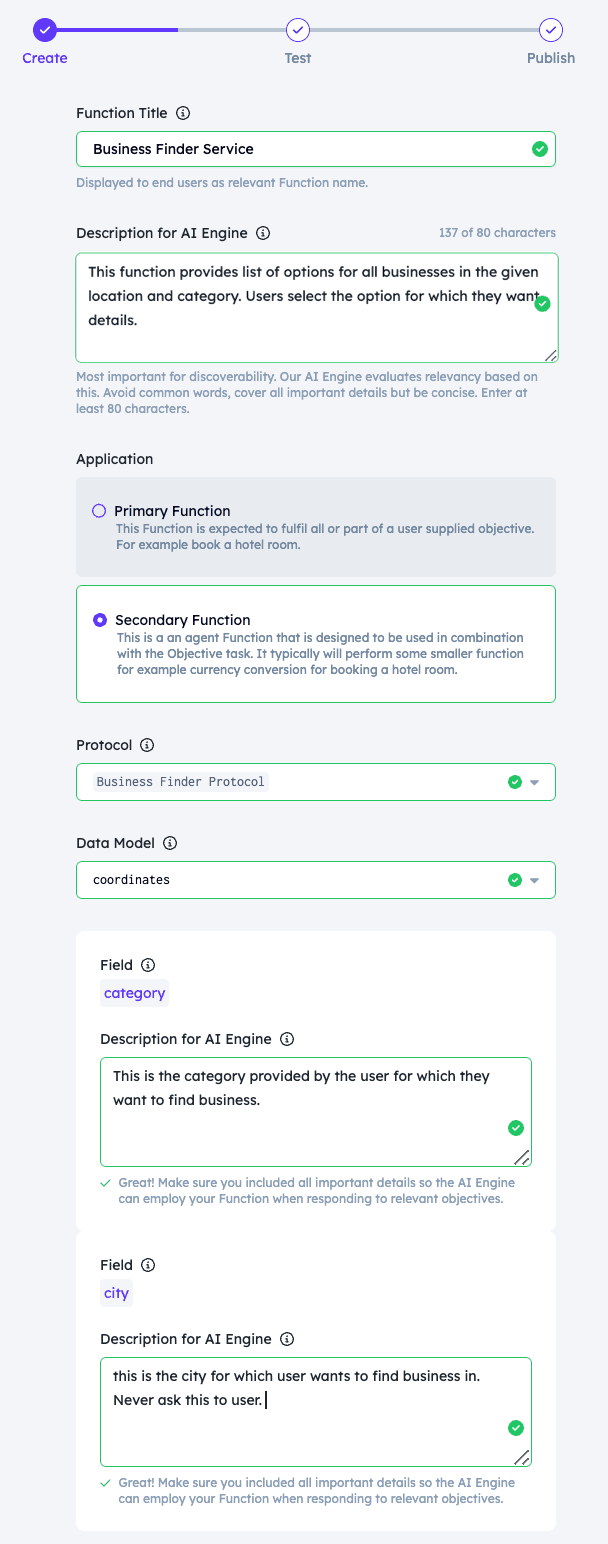Click the city field tag
Image resolution: width=608 pixels, height=1544 pixels.
click(x=116, y=1293)
